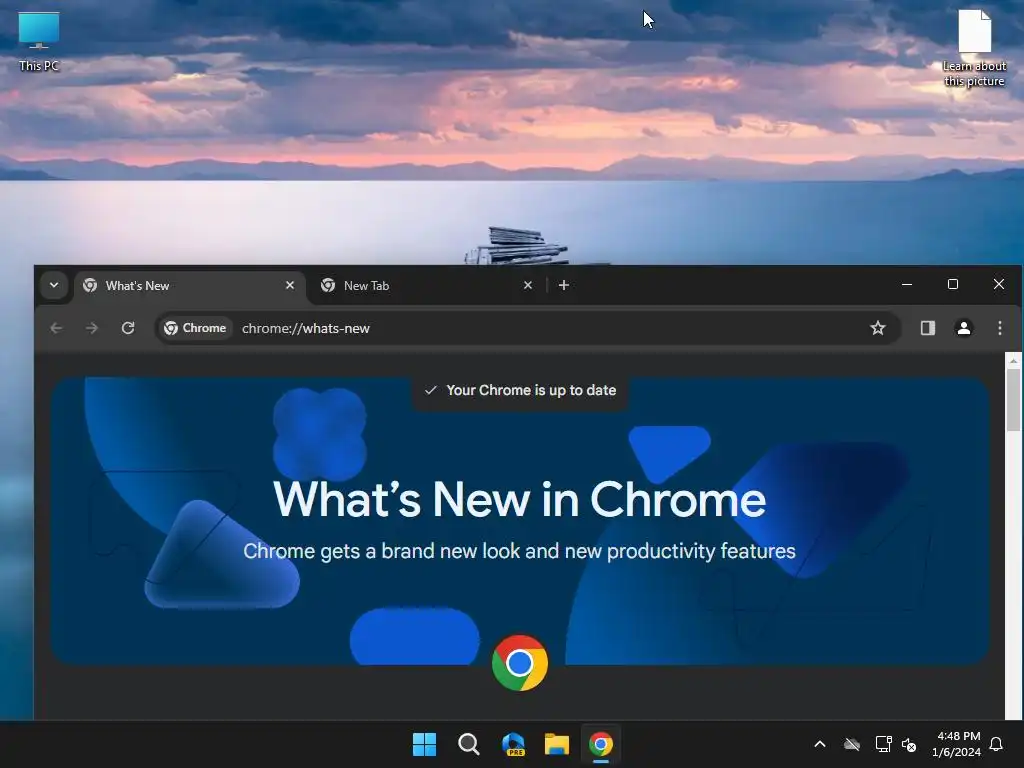
Task: Click the What's New in Chrome heading
Action: [520, 500]
